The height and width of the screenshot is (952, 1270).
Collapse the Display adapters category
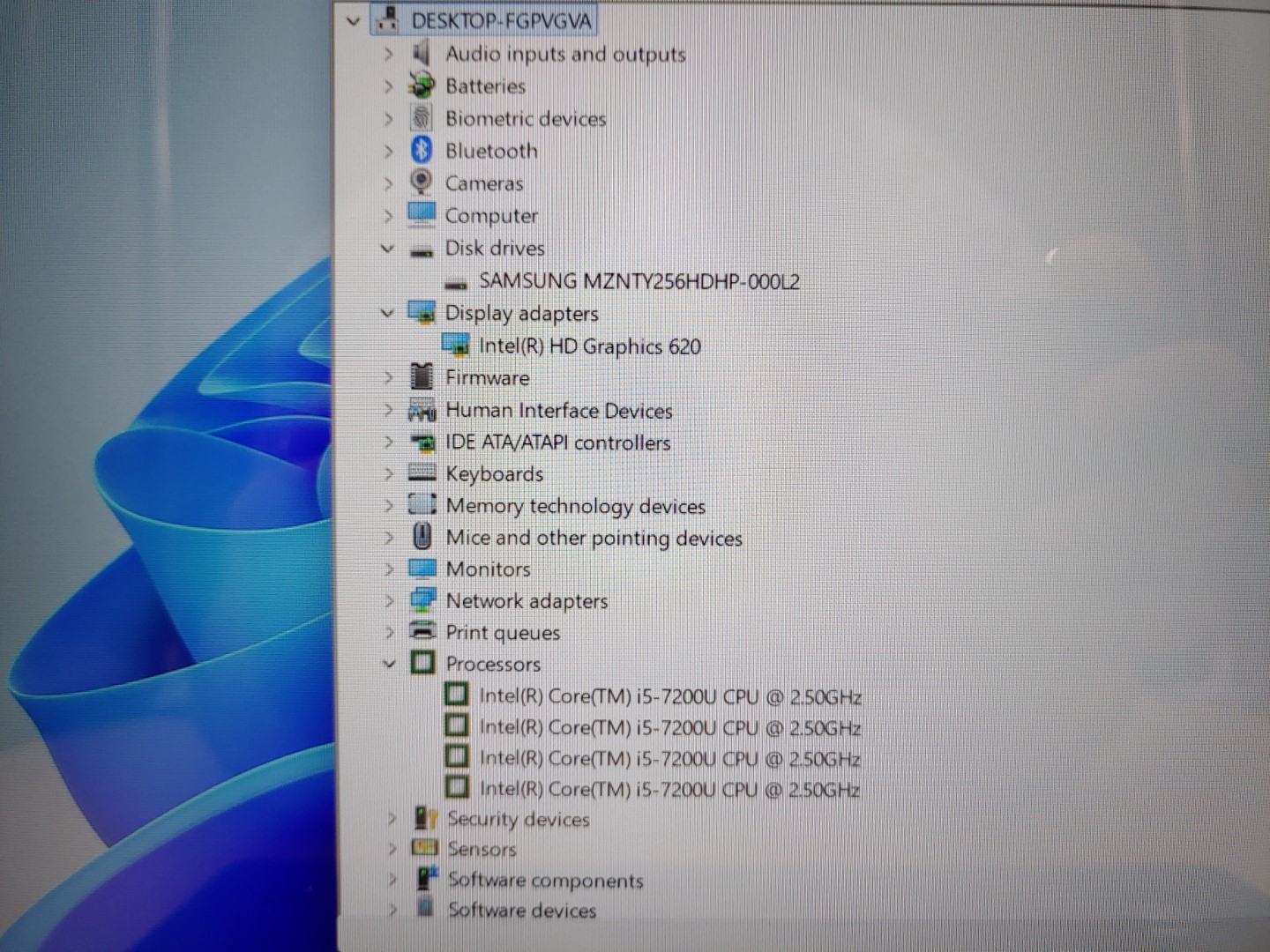click(x=387, y=313)
